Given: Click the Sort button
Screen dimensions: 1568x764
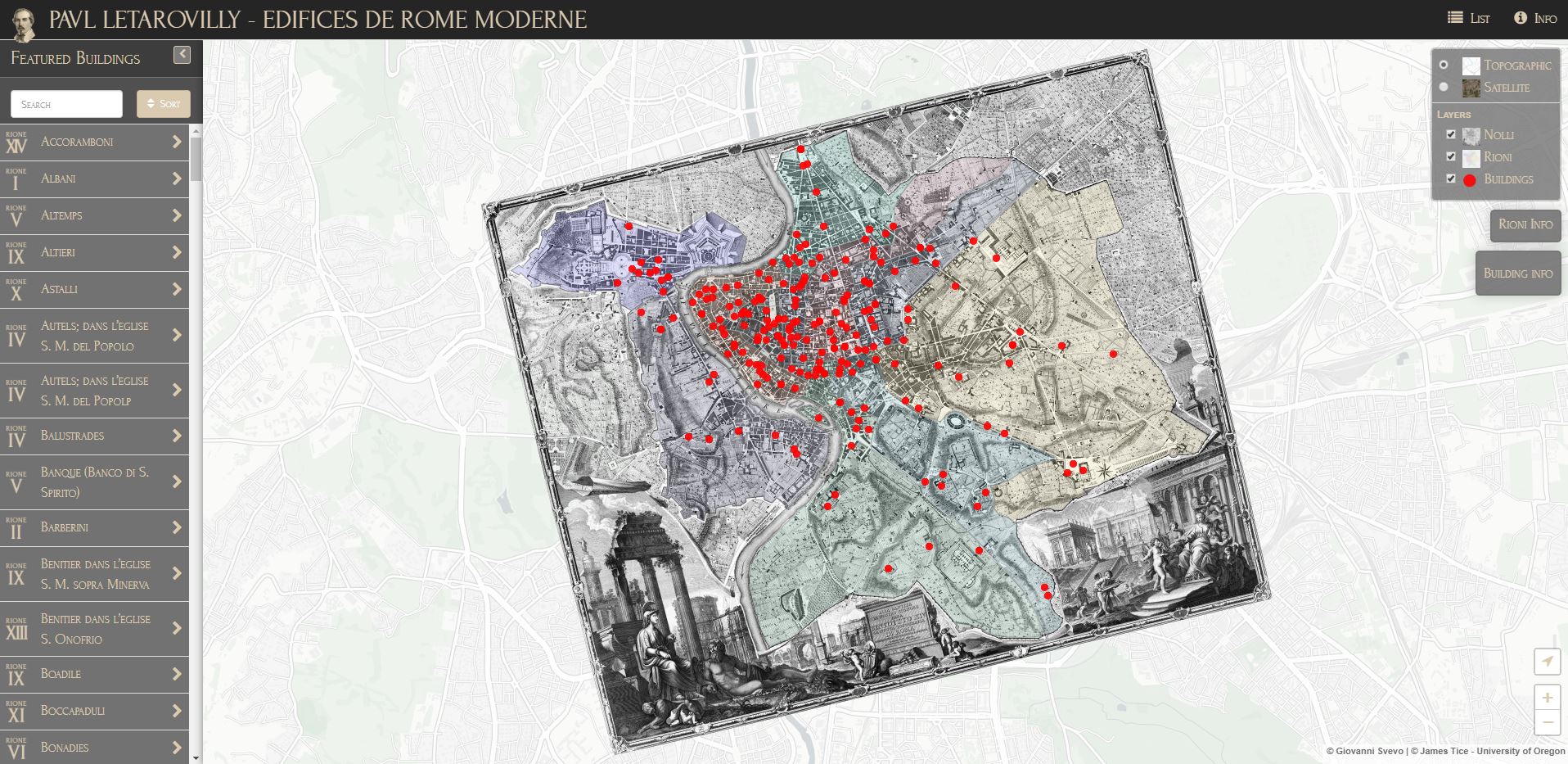Looking at the screenshot, I should (x=164, y=104).
